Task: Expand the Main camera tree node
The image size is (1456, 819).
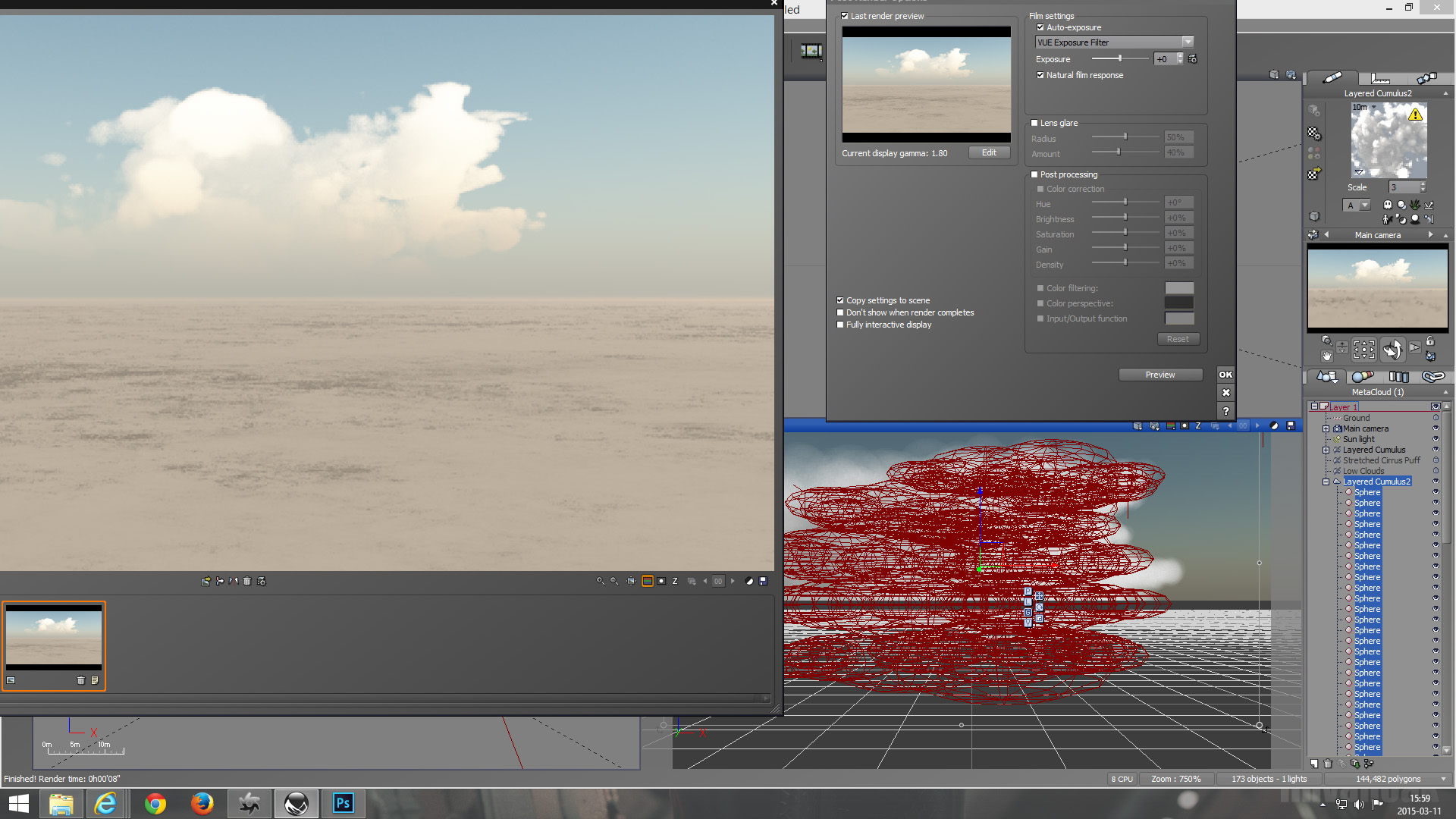Action: [1326, 429]
